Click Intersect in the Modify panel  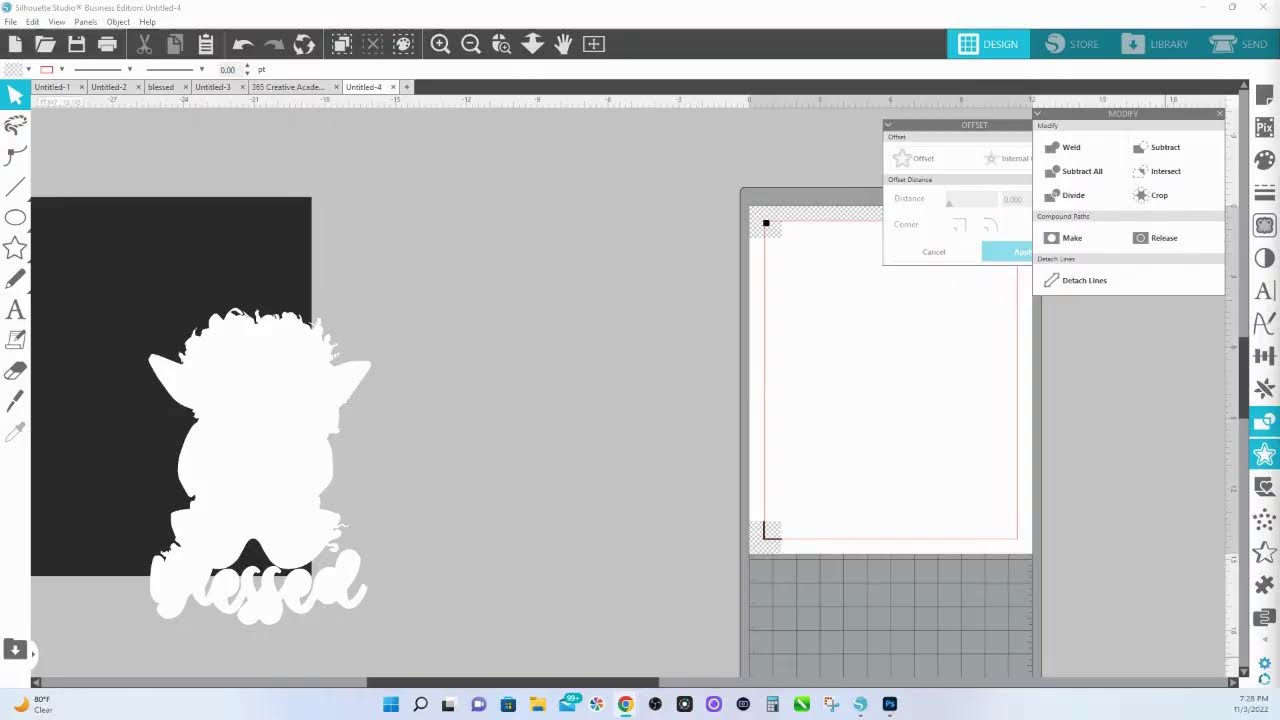click(x=1157, y=171)
